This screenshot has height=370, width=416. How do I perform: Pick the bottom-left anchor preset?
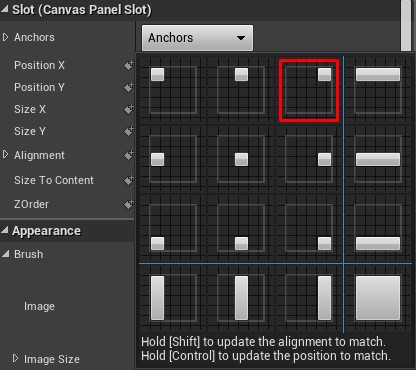click(173, 228)
